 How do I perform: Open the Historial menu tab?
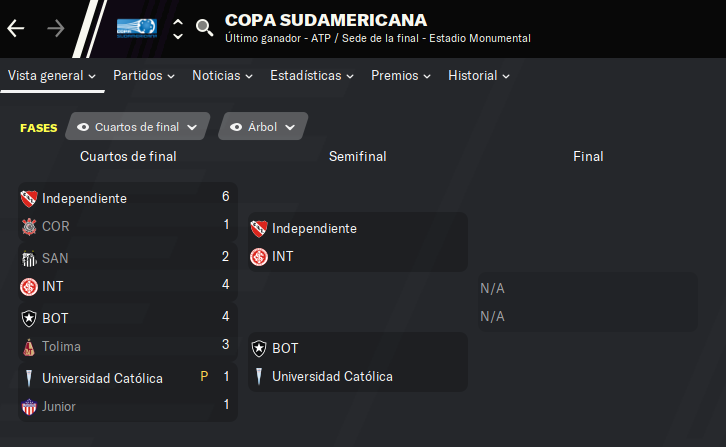478,75
